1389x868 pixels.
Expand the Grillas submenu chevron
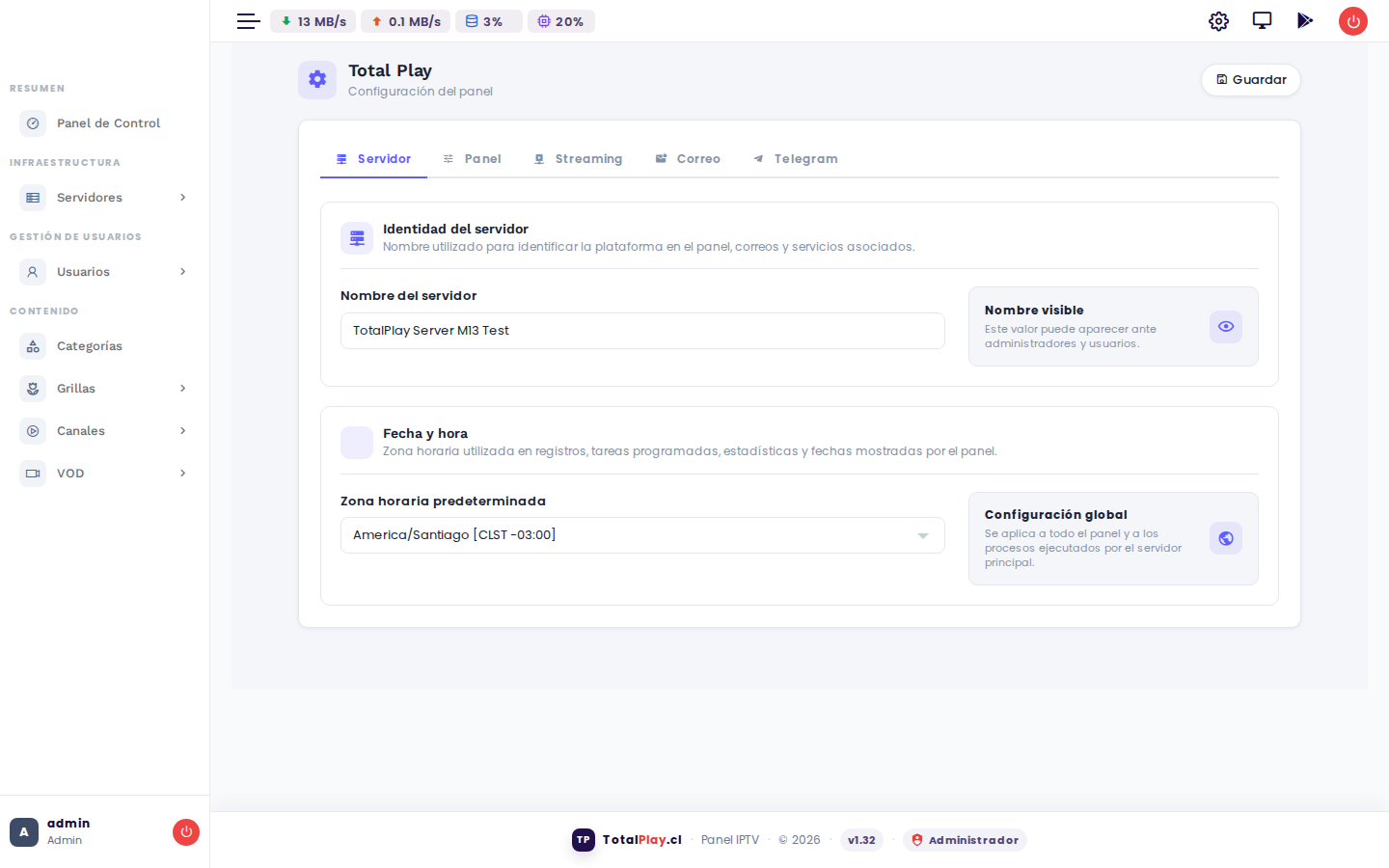[x=182, y=389]
